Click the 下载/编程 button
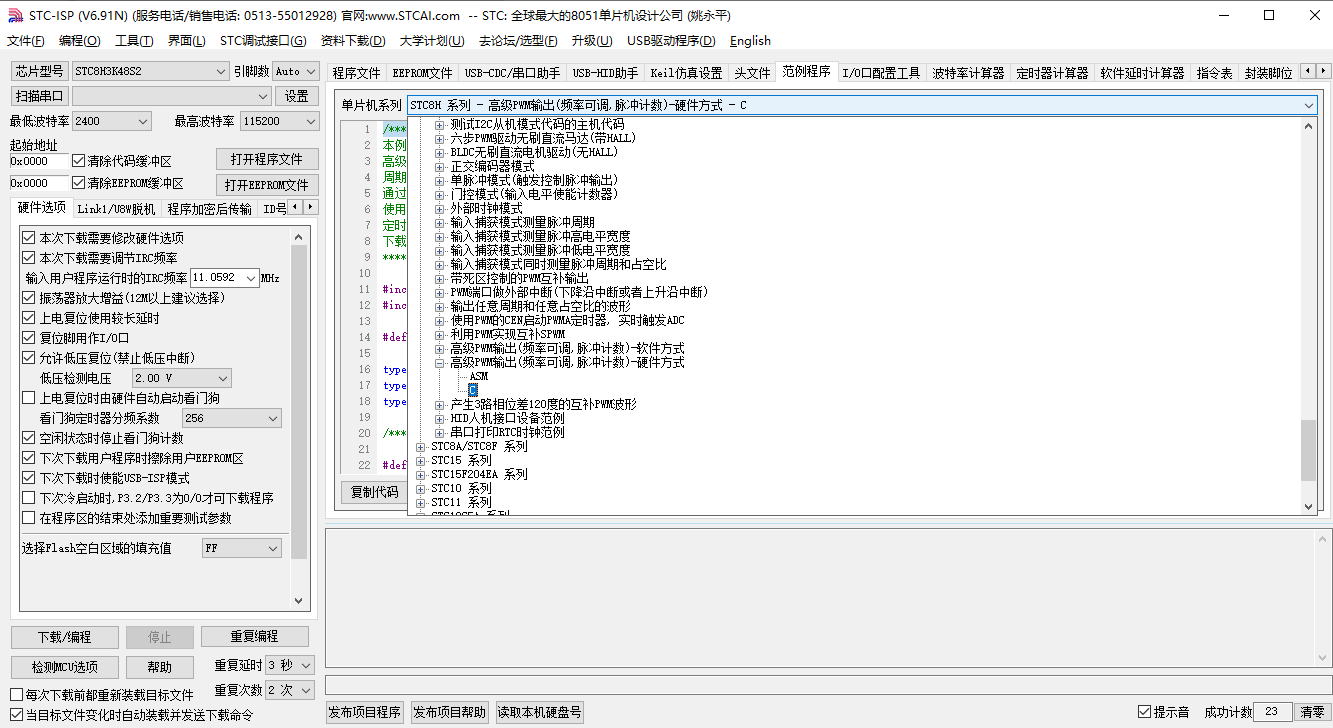The height and width of the screenshot is (728, 1333). coord(64,637)
